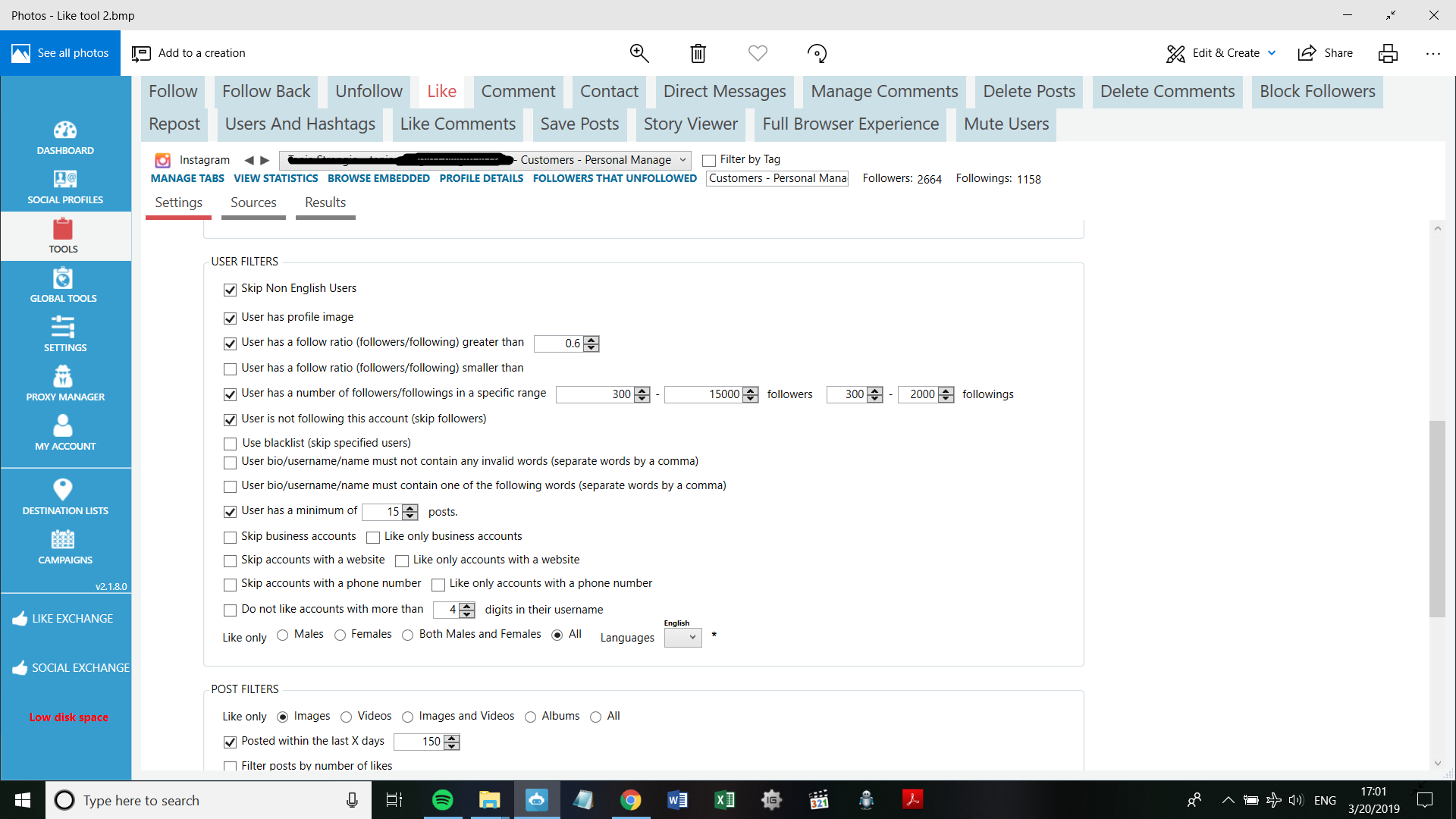Enable Use blacklist checkbox
Screen dimensions: 1456x819
point(230,444)
